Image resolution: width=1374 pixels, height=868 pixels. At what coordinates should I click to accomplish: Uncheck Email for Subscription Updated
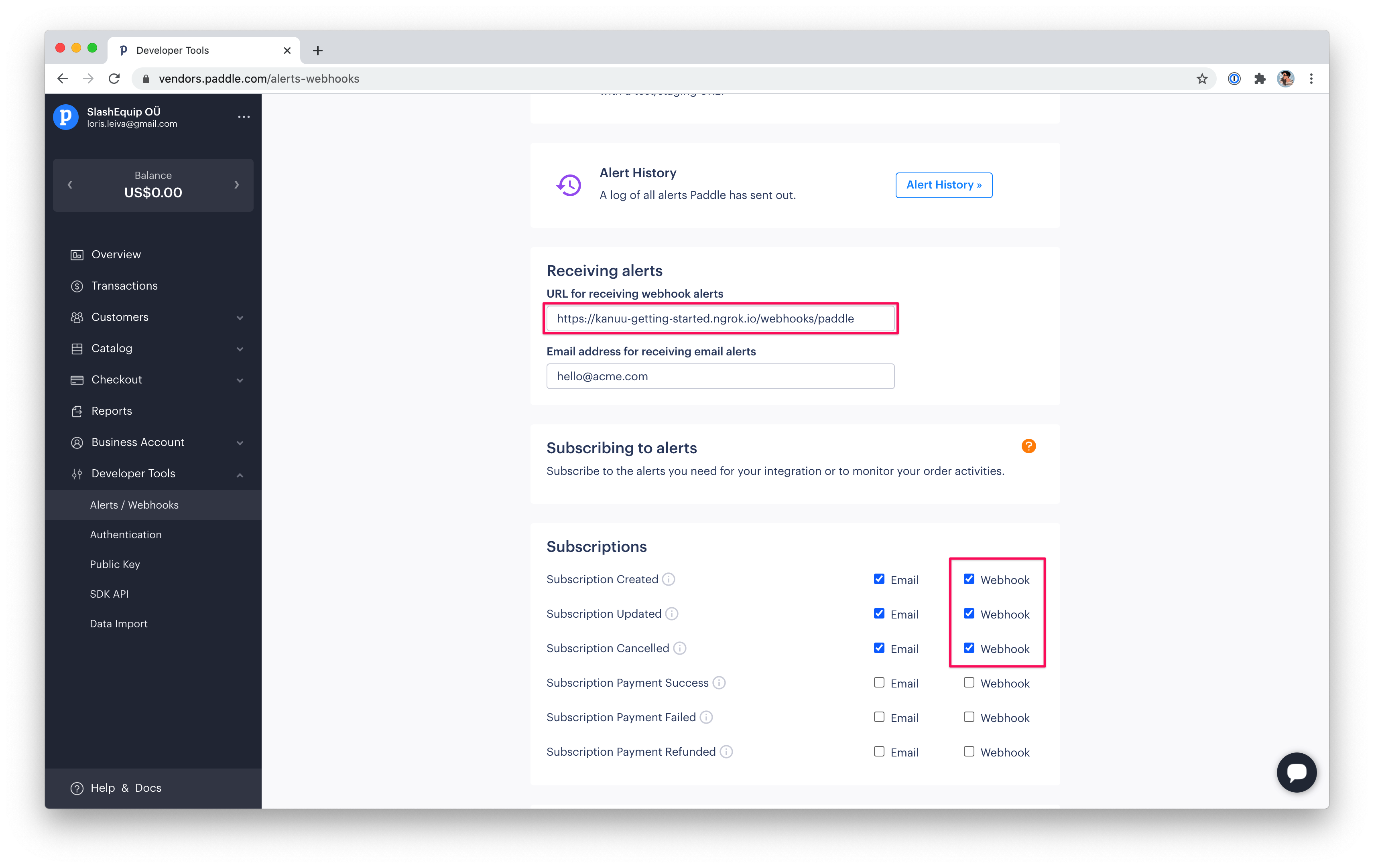879,614
